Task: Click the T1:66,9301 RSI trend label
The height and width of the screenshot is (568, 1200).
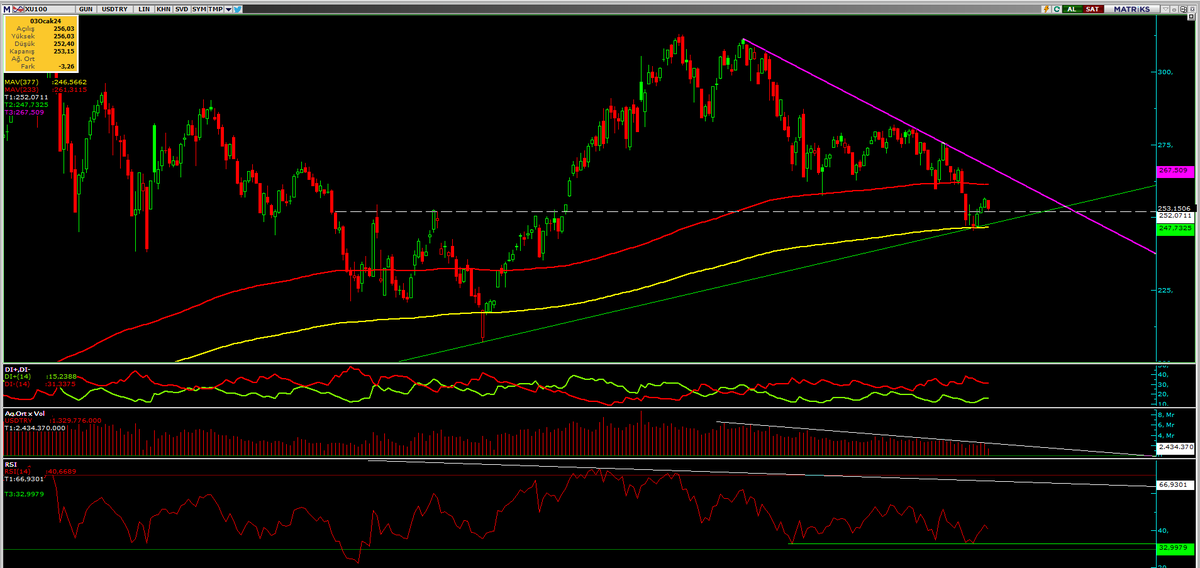Action: 23,479
